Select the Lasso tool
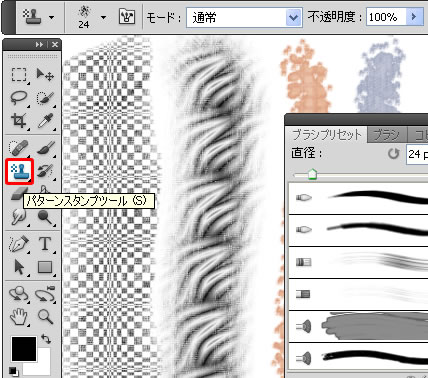Viewport: 428px width, 378px height. point(19,98)
